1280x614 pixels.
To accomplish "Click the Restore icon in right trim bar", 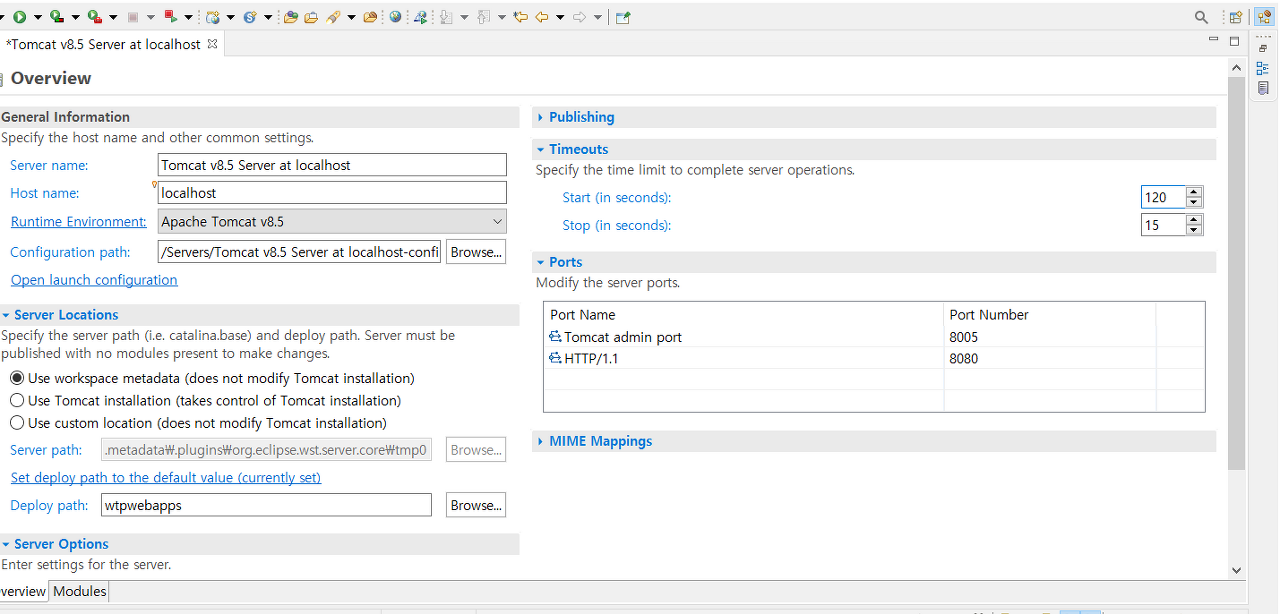I will click(1263, 48).
